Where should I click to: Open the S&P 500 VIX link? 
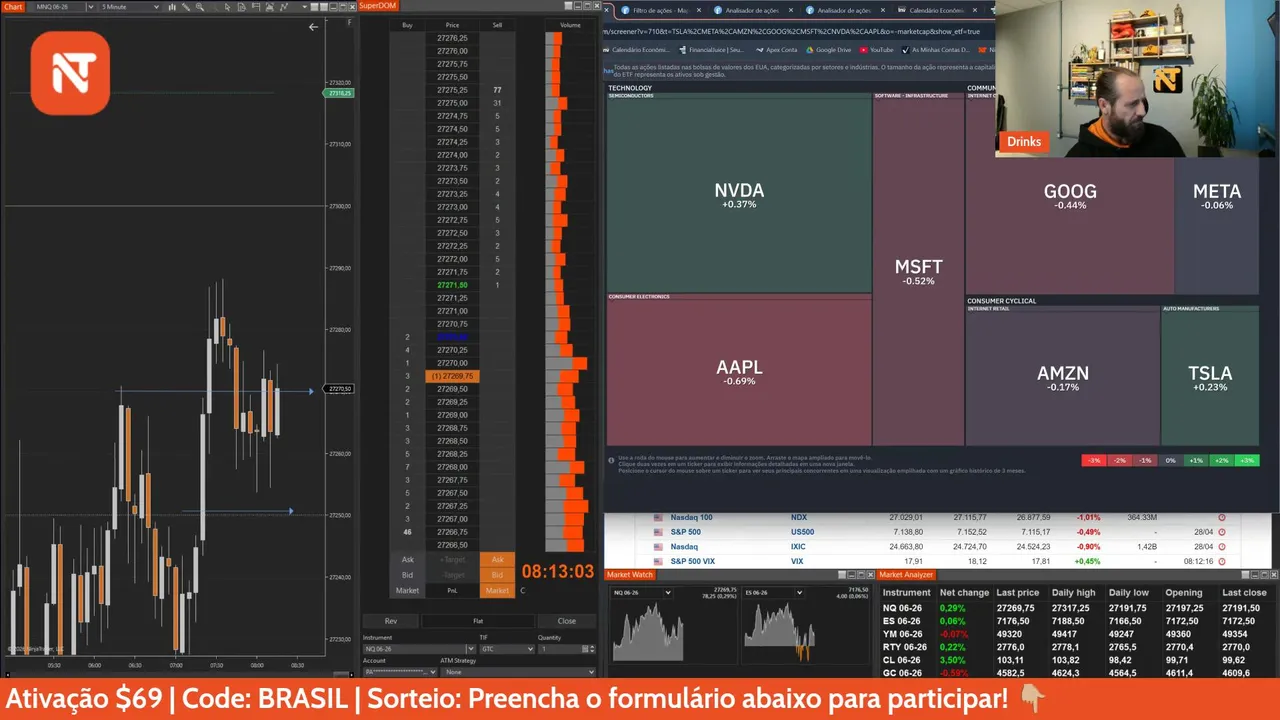click(x=692, y=561)
